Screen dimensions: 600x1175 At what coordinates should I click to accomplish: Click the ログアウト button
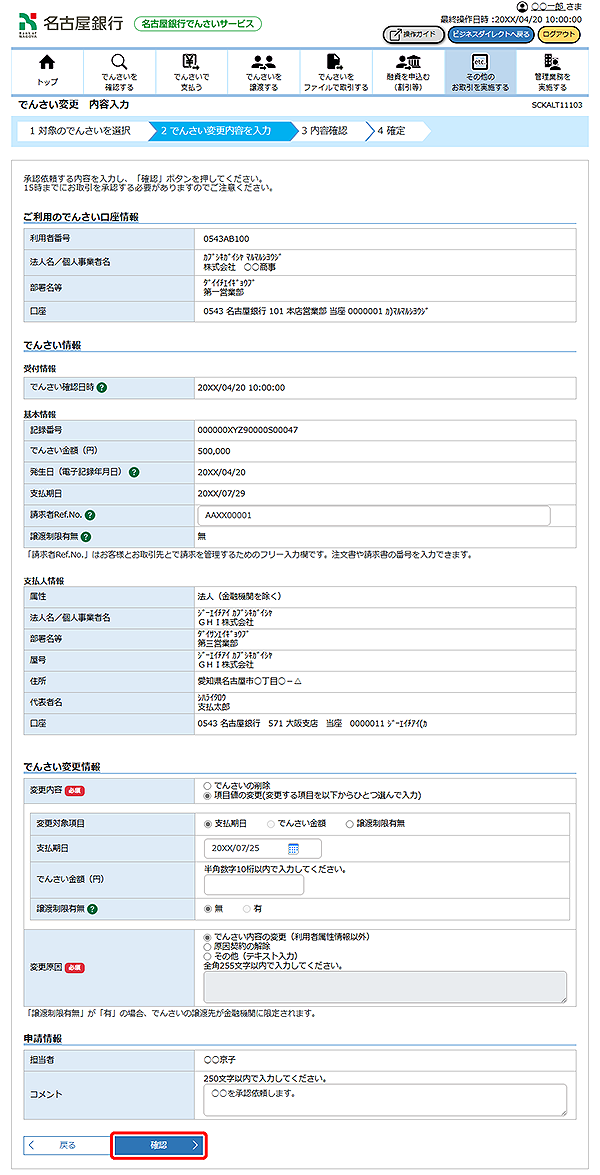tap(558, 34)
